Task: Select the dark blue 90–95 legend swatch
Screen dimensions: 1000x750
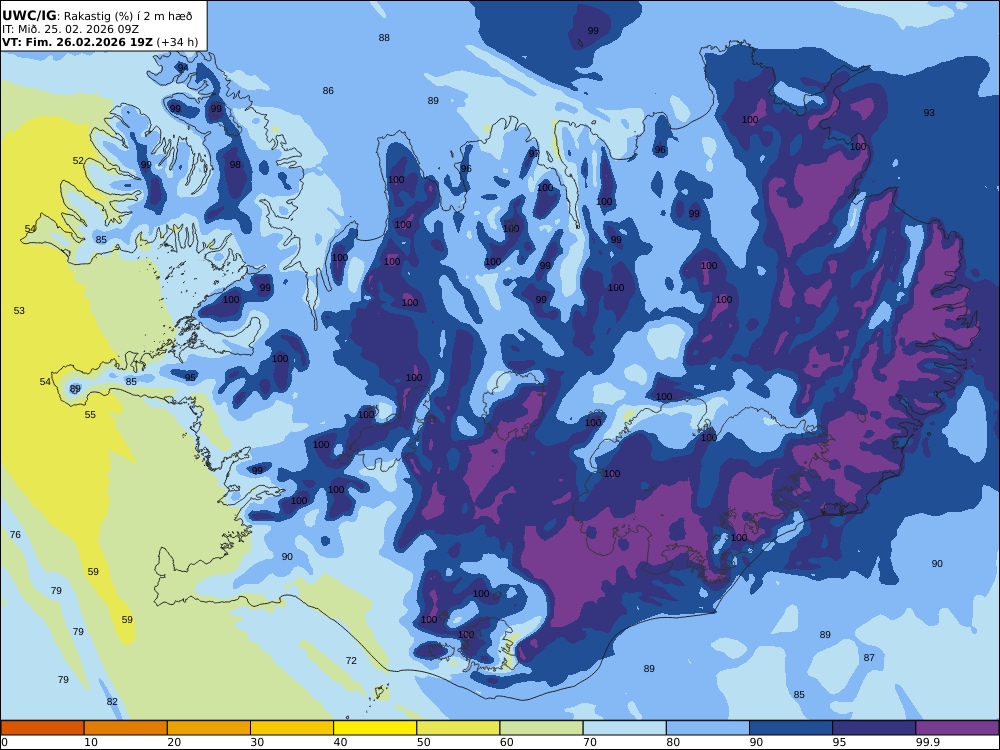Action: (791, 728)
